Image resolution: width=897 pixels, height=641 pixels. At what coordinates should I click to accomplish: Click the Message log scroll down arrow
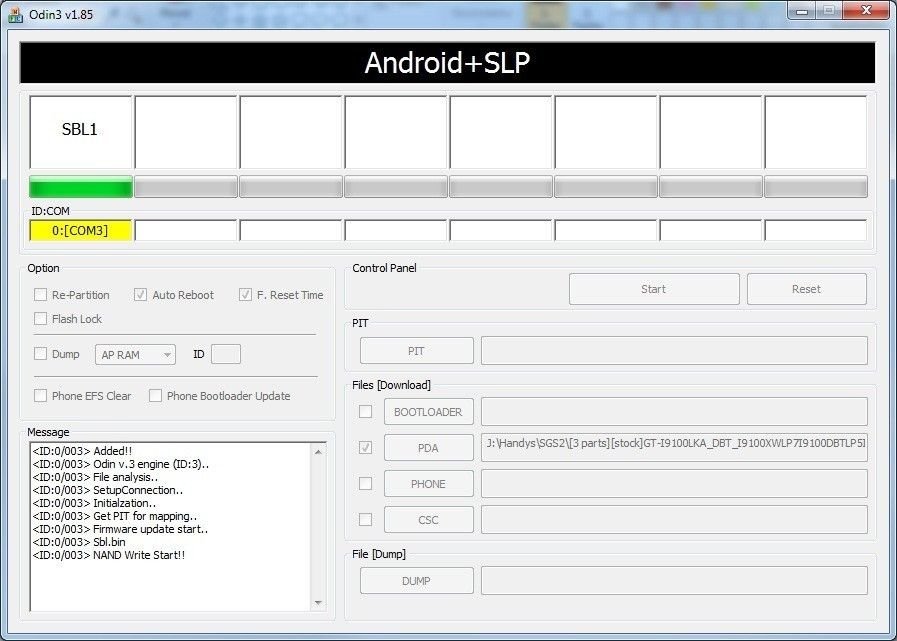(319, 603)
